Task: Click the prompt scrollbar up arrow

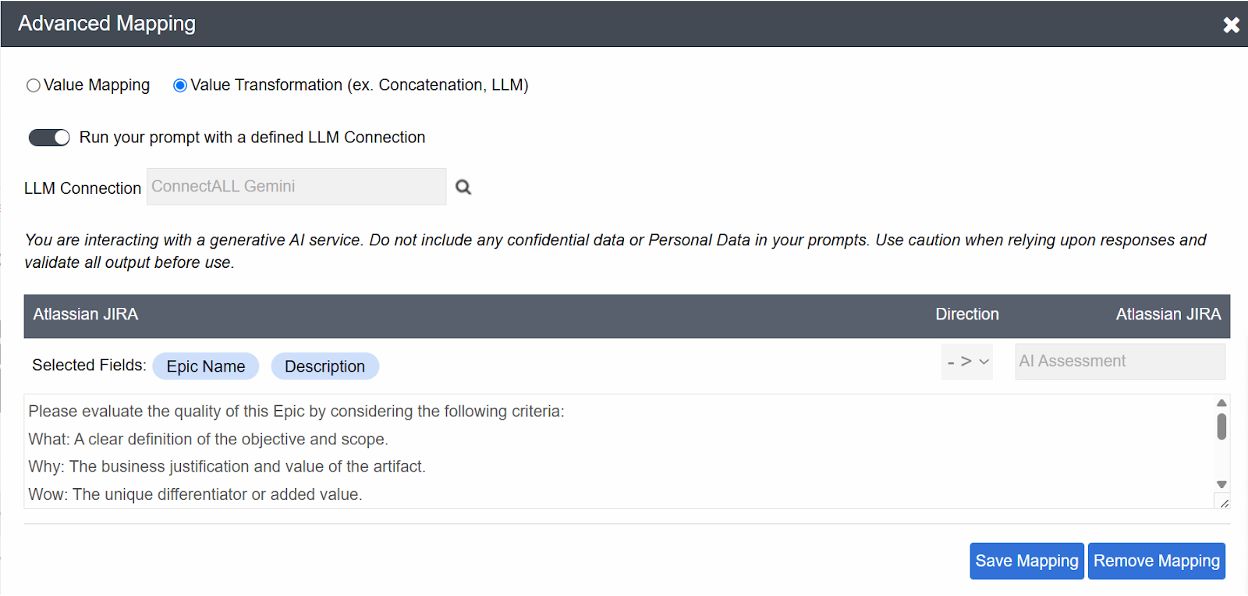Action: coord(1221,403)
